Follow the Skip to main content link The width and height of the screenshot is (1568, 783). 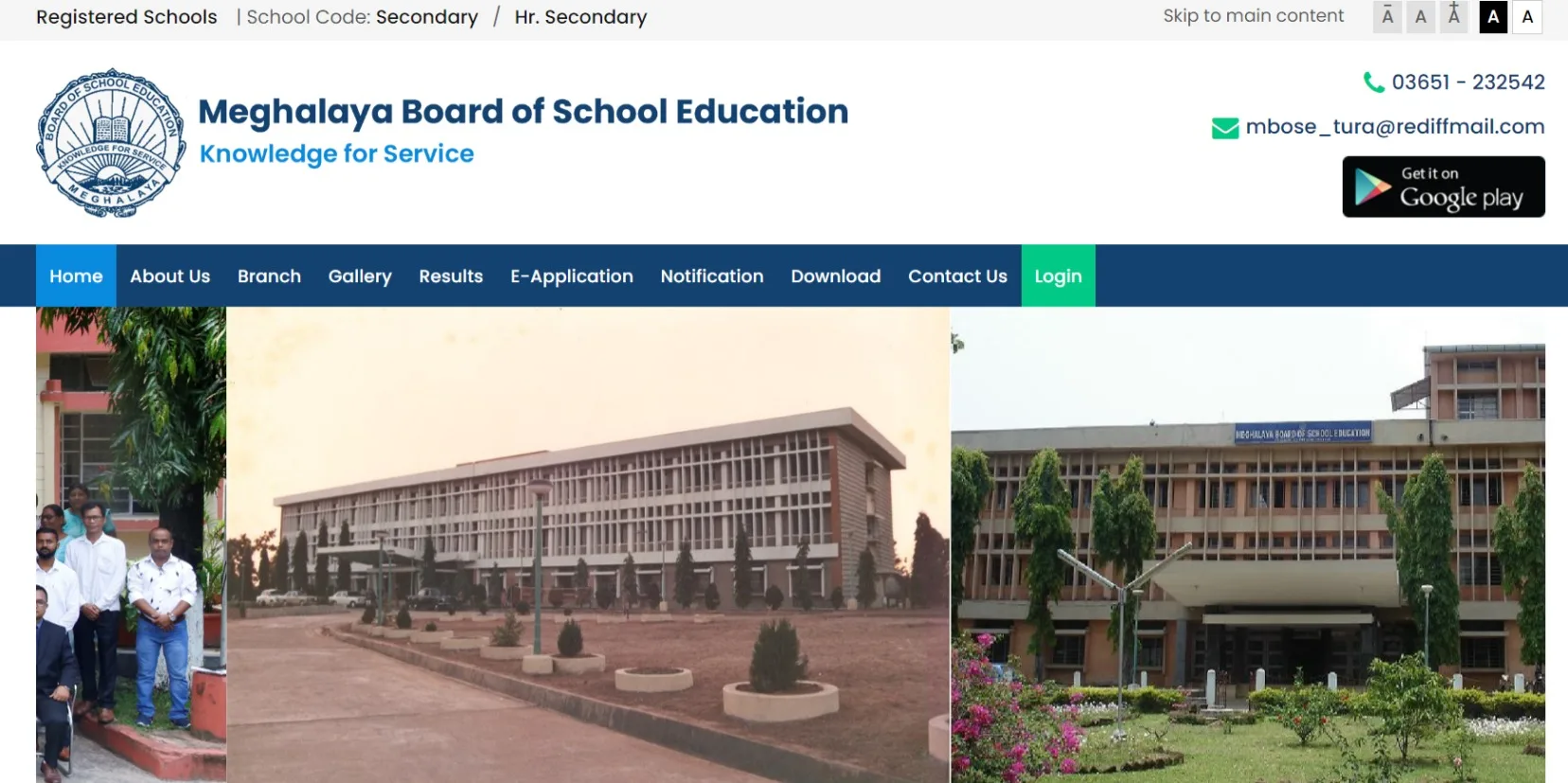[1253, 16]
